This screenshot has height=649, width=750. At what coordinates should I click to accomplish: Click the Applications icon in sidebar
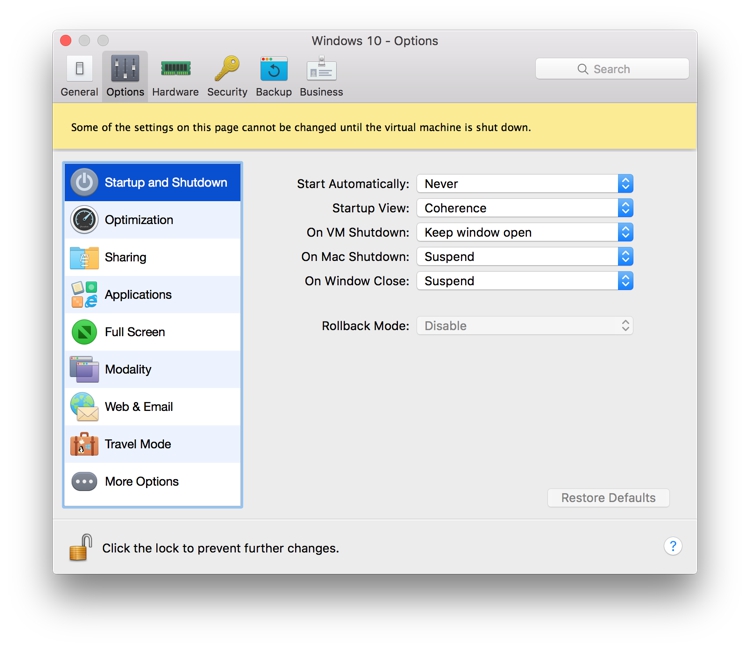[84, 295]
